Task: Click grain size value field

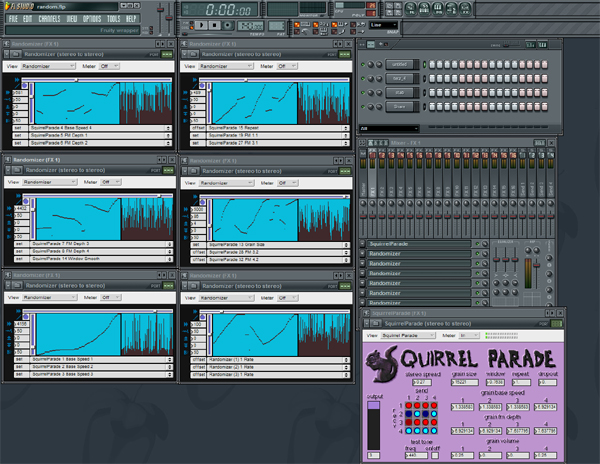Action: pyautogui.click(x=465, y=383)
